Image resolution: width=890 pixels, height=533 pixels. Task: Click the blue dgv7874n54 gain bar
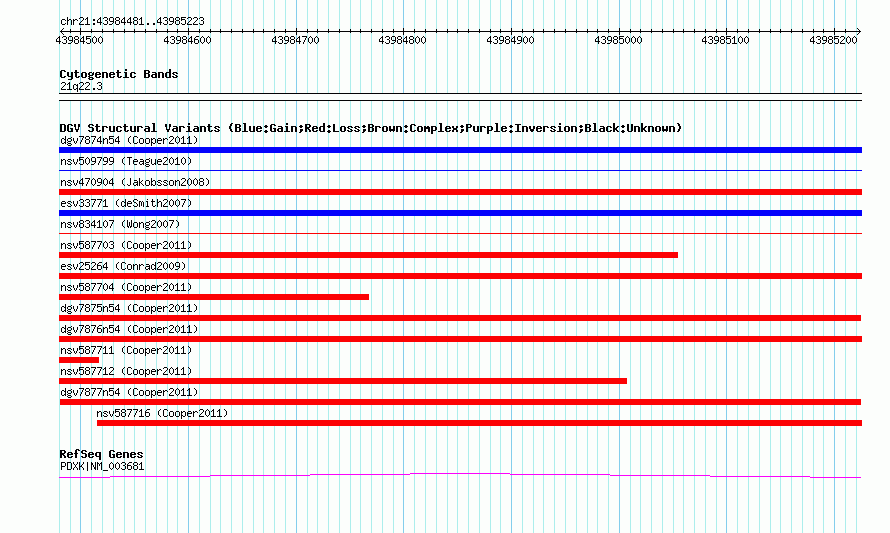tap(460, 150)
